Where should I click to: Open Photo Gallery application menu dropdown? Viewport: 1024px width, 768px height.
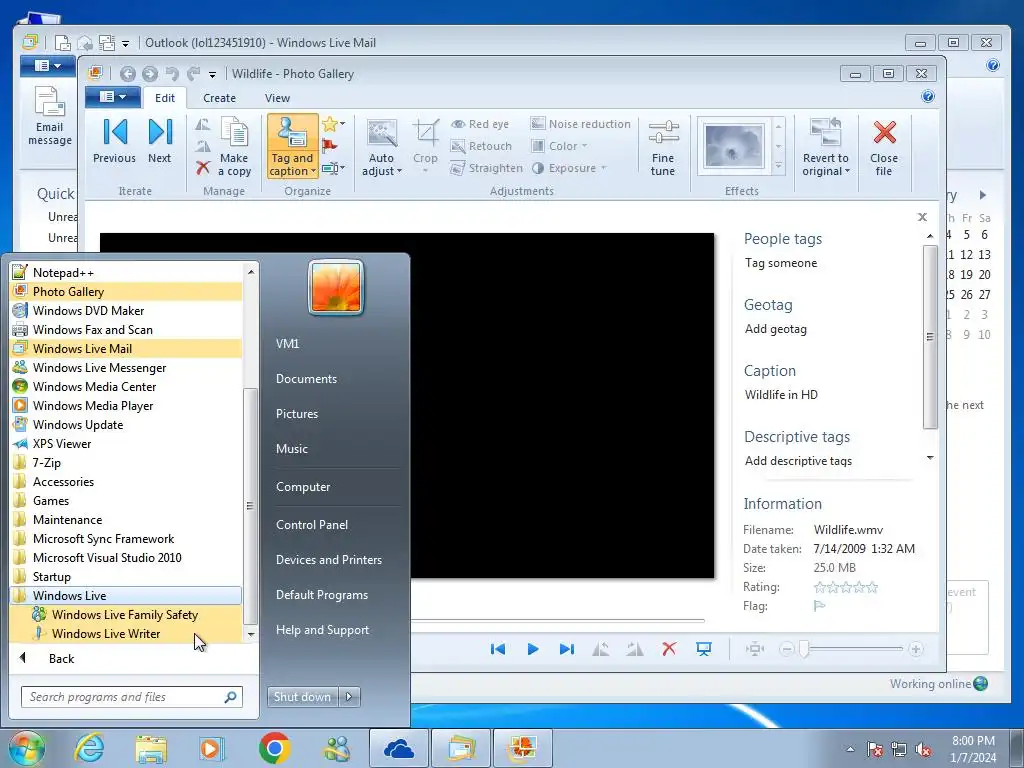coord(112,97)
